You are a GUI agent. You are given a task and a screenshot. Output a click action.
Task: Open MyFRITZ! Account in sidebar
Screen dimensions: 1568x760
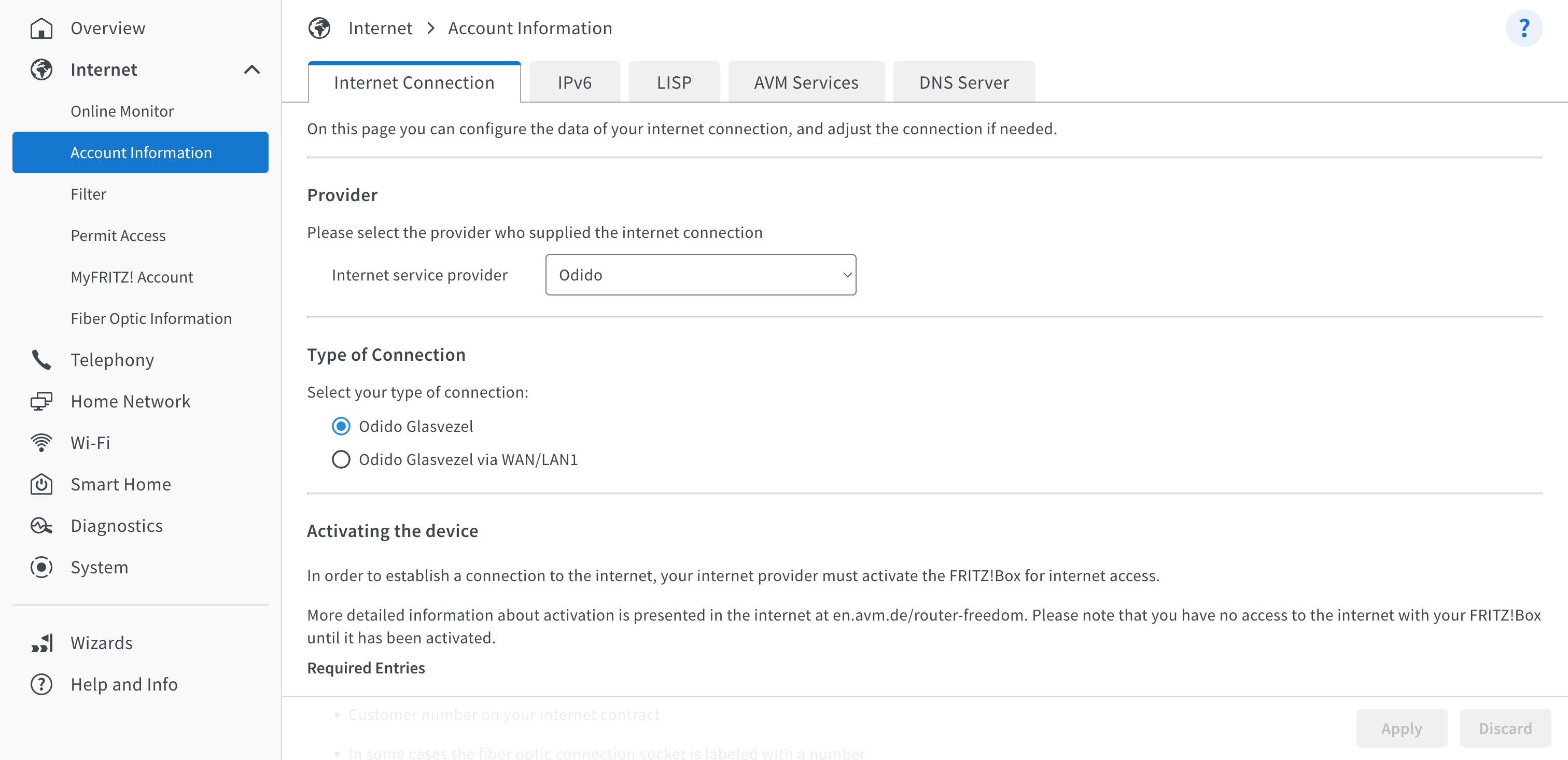point(140,276)
